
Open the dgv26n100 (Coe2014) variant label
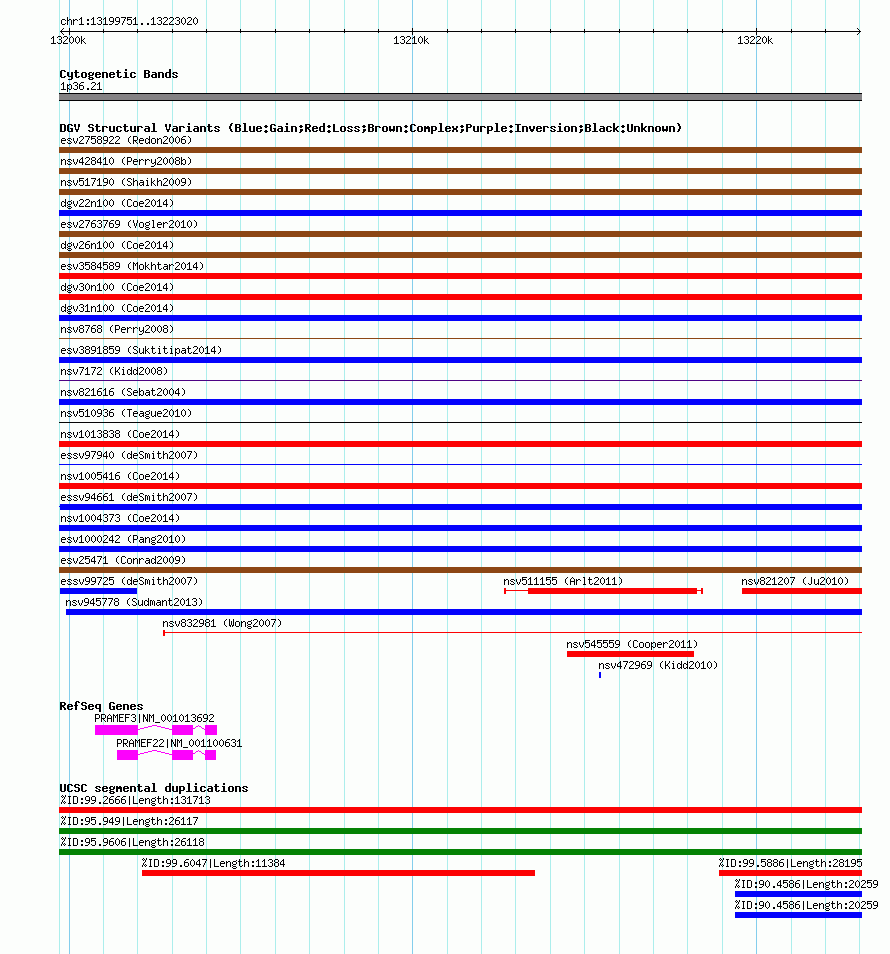tap(117, 245)
